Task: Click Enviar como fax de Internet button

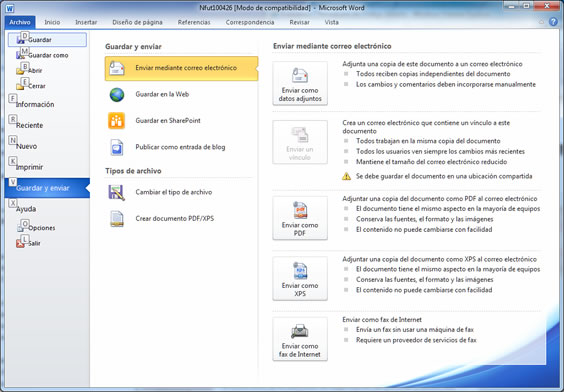Action: point(300,339)
